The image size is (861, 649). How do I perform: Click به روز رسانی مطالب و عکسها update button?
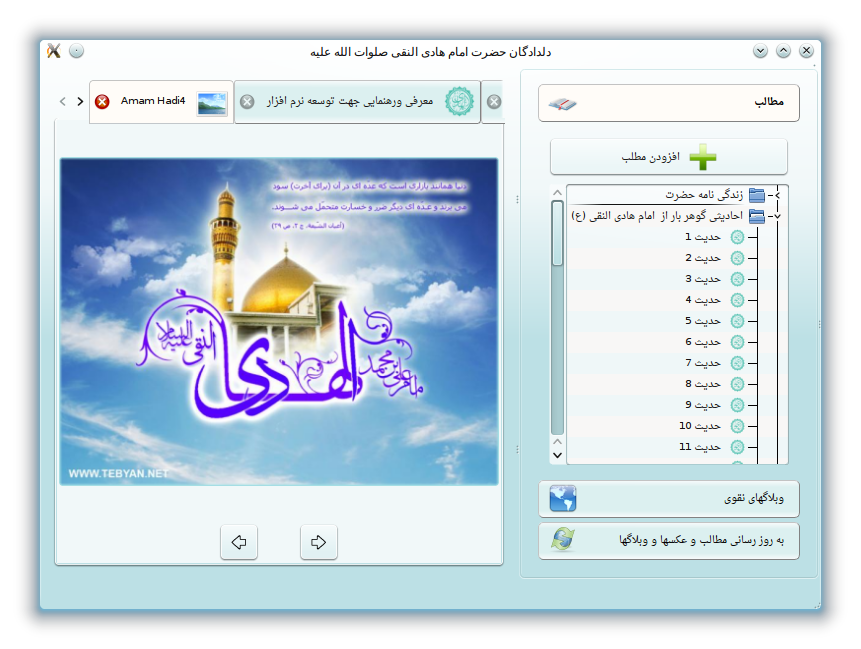tap(669, 541)
